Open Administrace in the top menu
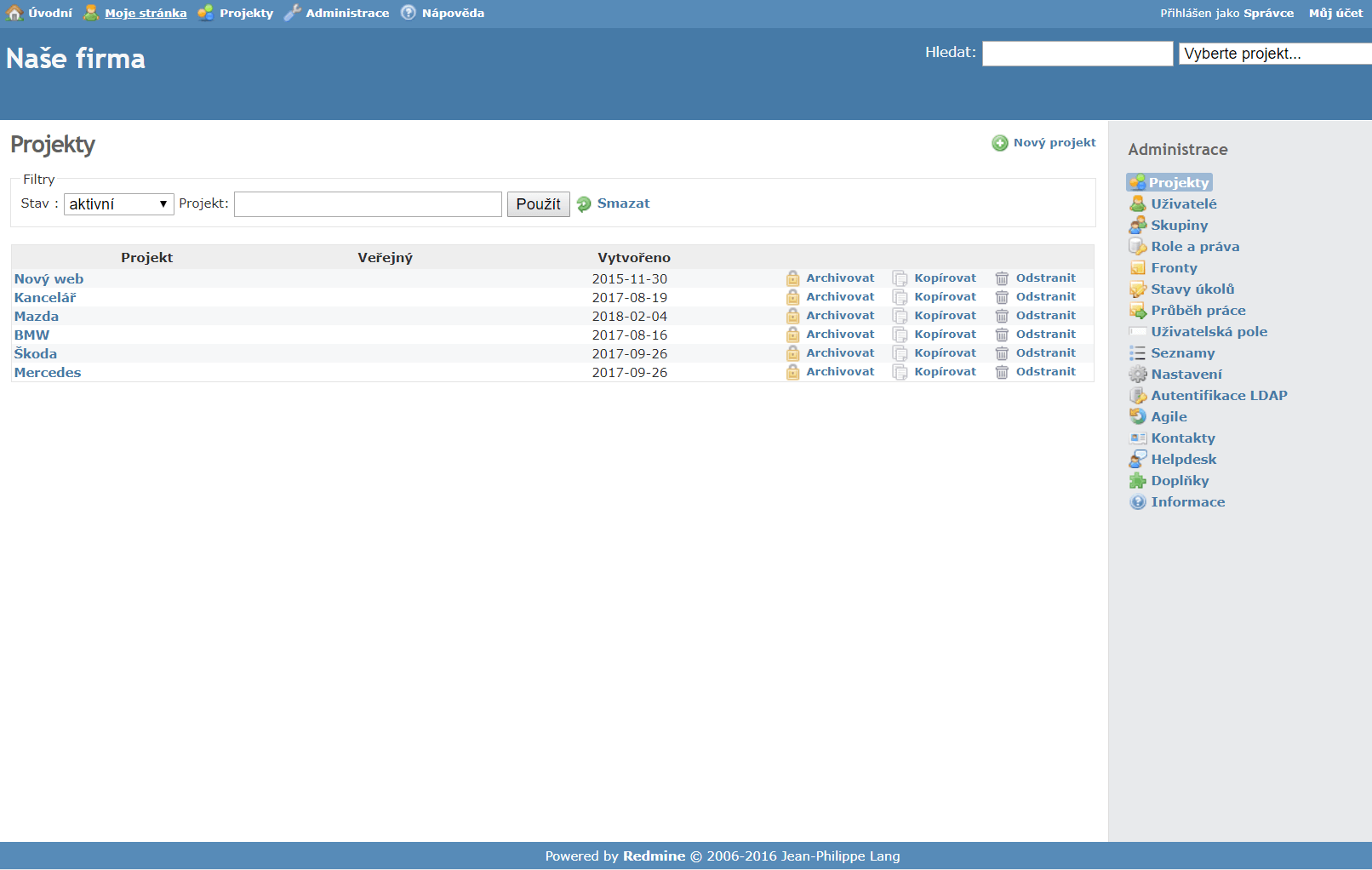Screen dimensions: 1372x870 point(347,13)
